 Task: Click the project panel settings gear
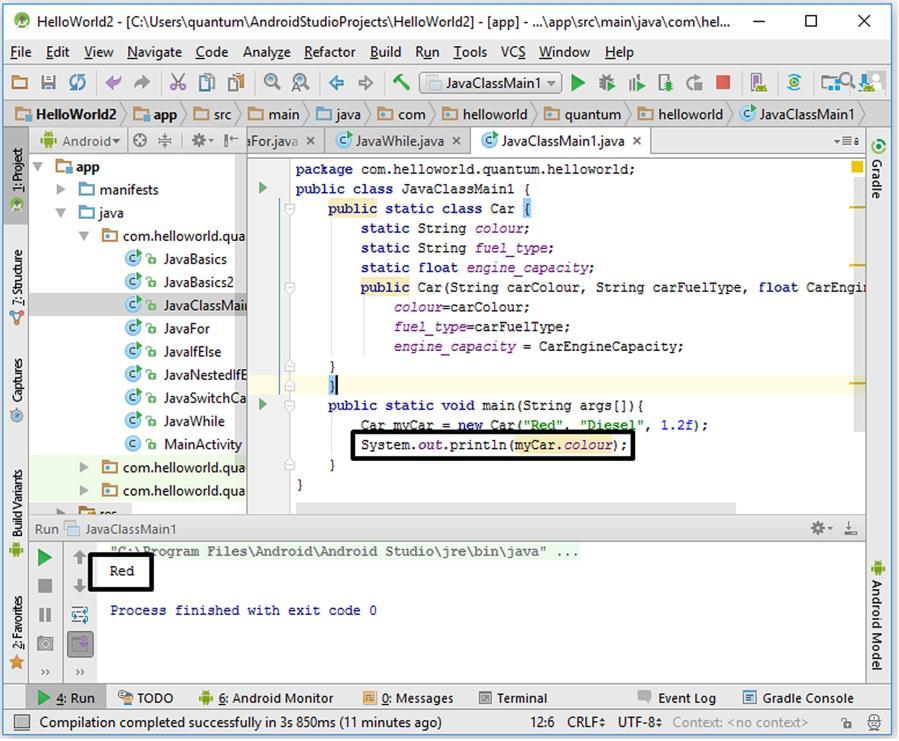coord(199,141)
